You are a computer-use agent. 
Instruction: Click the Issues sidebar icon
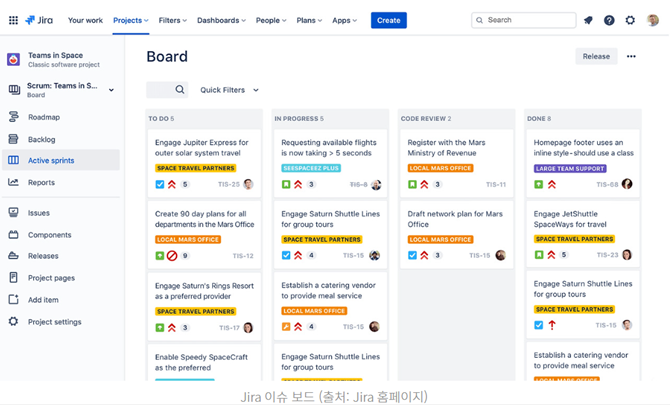pyautogui.click(x=13, y=212)
